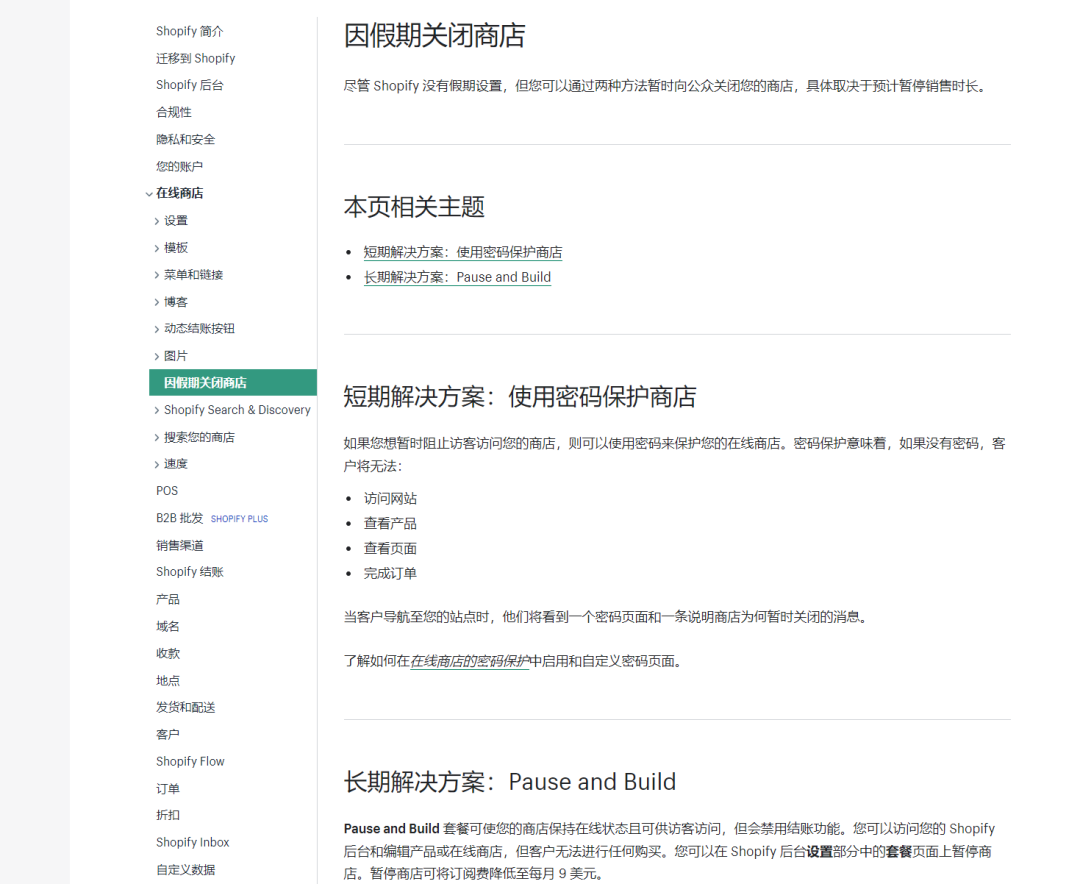
Task: Open 产品 sidebar item
Action: tap(167, 599)
